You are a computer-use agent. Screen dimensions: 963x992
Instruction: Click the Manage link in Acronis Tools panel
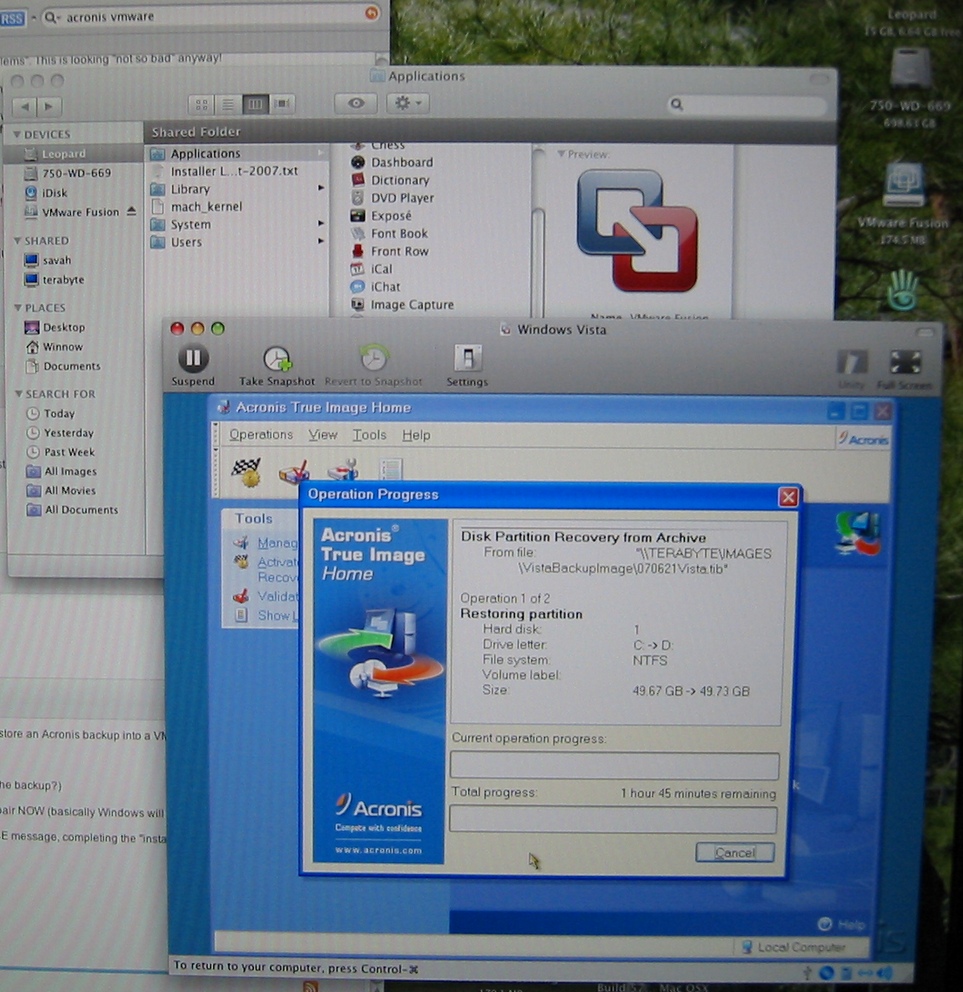[x=277, y=543]
